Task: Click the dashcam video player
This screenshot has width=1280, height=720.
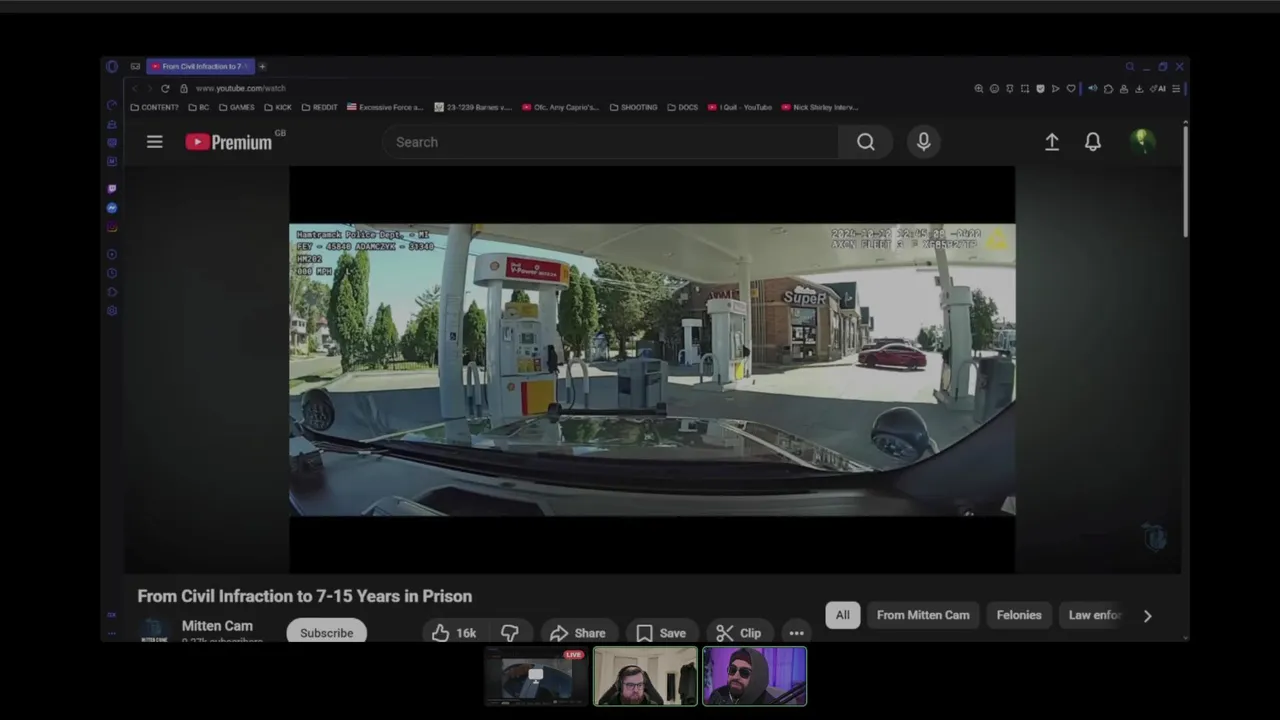Action: point(652,369)
